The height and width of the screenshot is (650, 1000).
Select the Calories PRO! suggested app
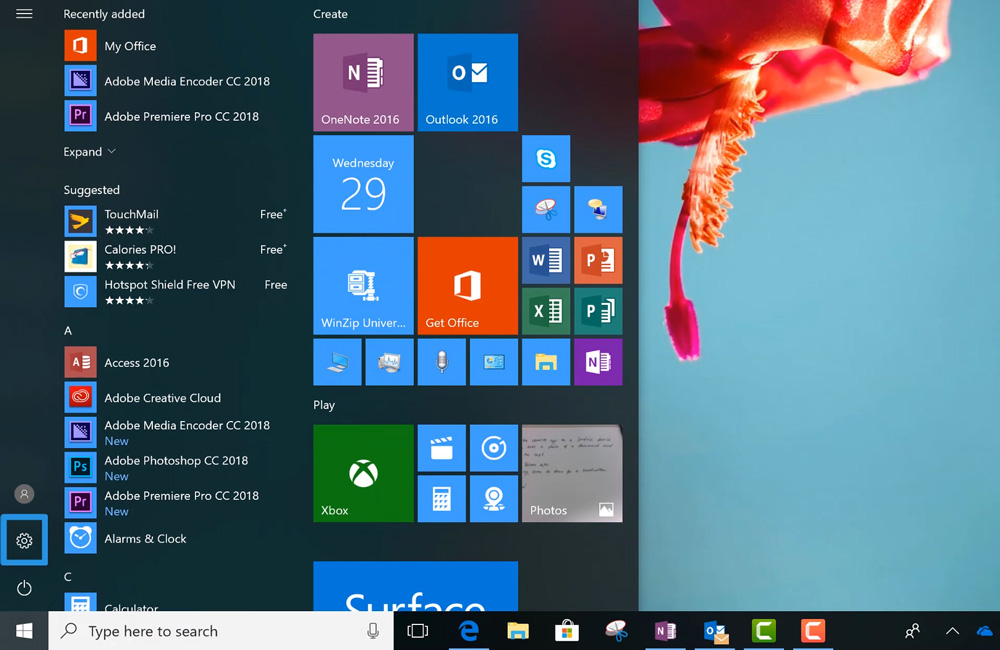pyautogui.click(x=175, y=256)
